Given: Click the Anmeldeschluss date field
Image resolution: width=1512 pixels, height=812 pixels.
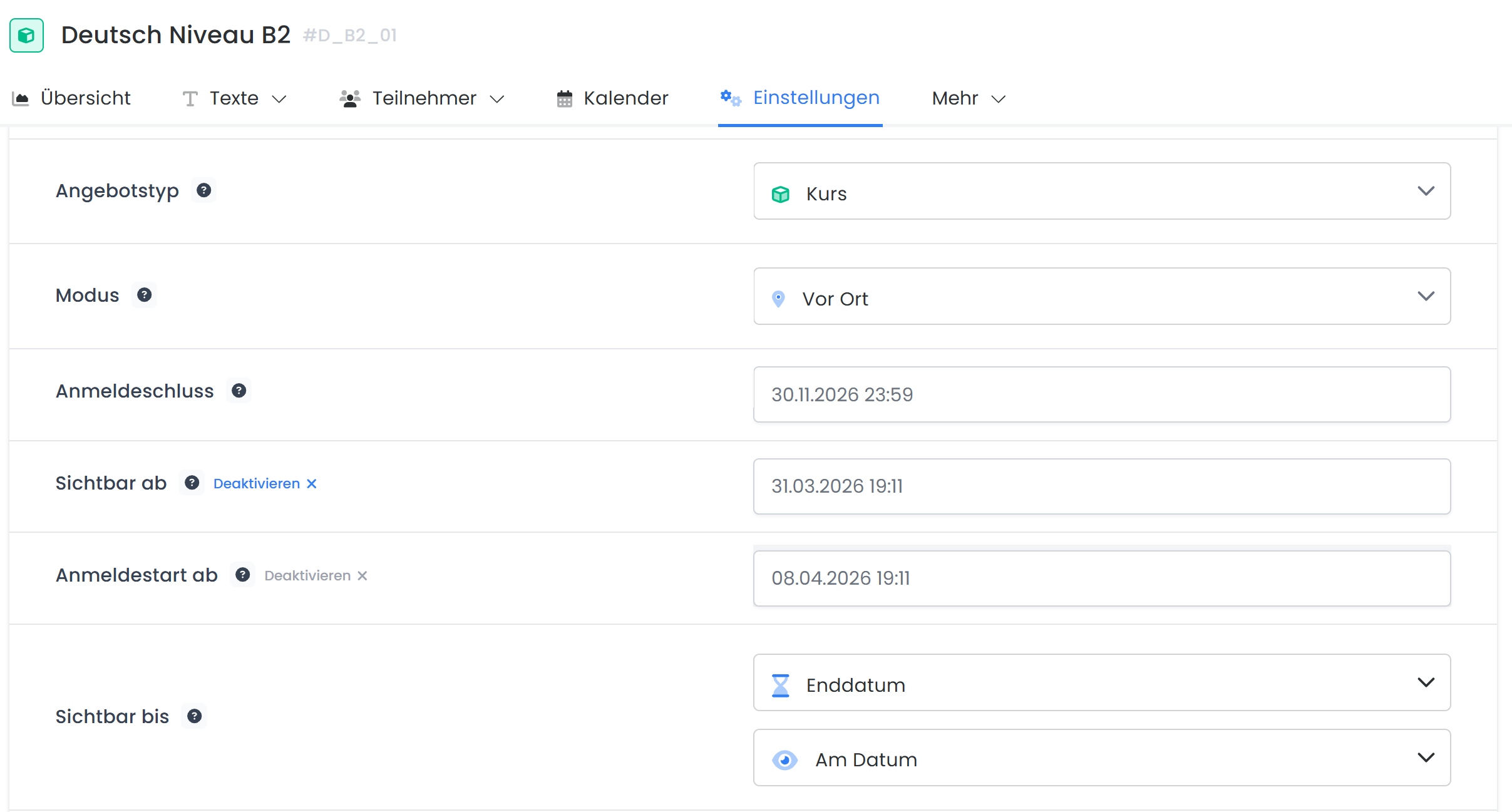Looking at the screenshot, I should (1101, 394).
